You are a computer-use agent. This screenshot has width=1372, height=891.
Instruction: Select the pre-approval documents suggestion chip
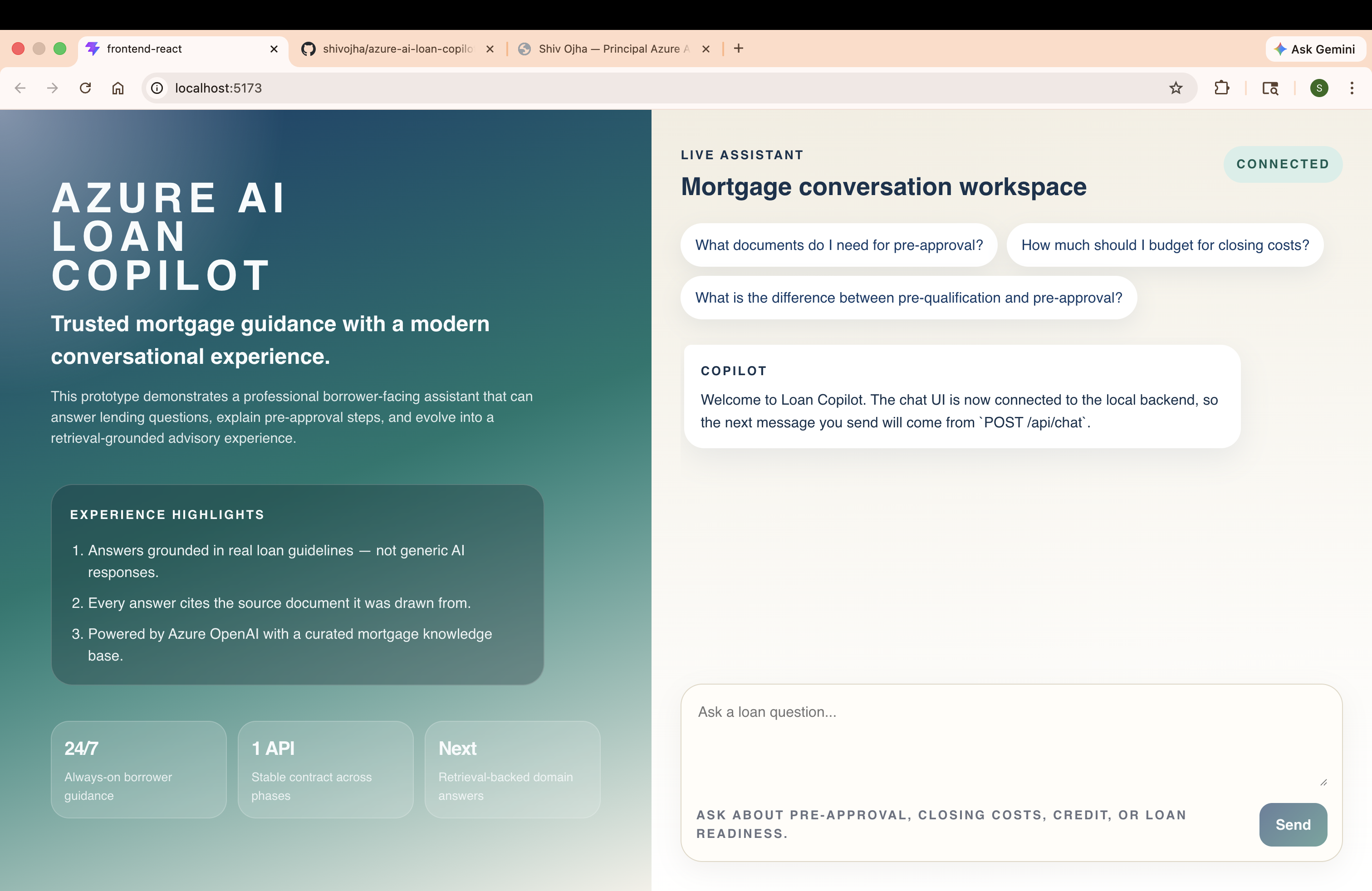[x=839, y=245]
